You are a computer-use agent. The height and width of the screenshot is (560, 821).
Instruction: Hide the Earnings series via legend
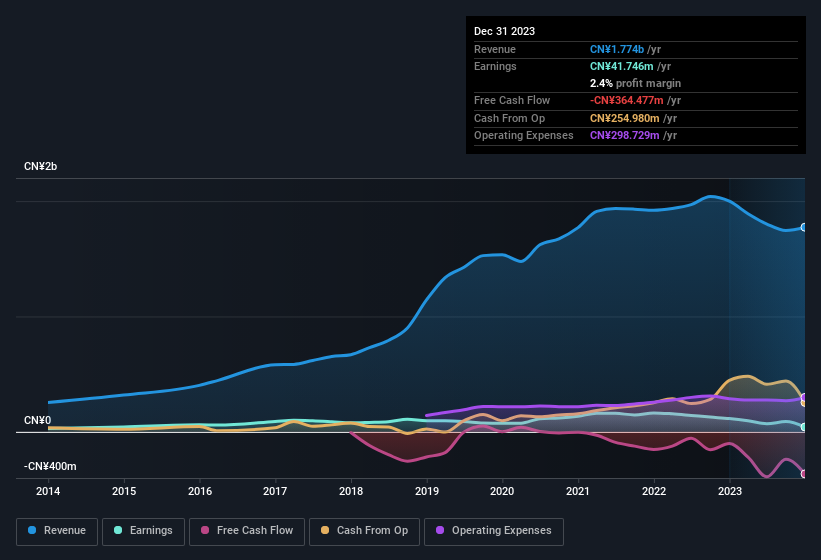144,530
